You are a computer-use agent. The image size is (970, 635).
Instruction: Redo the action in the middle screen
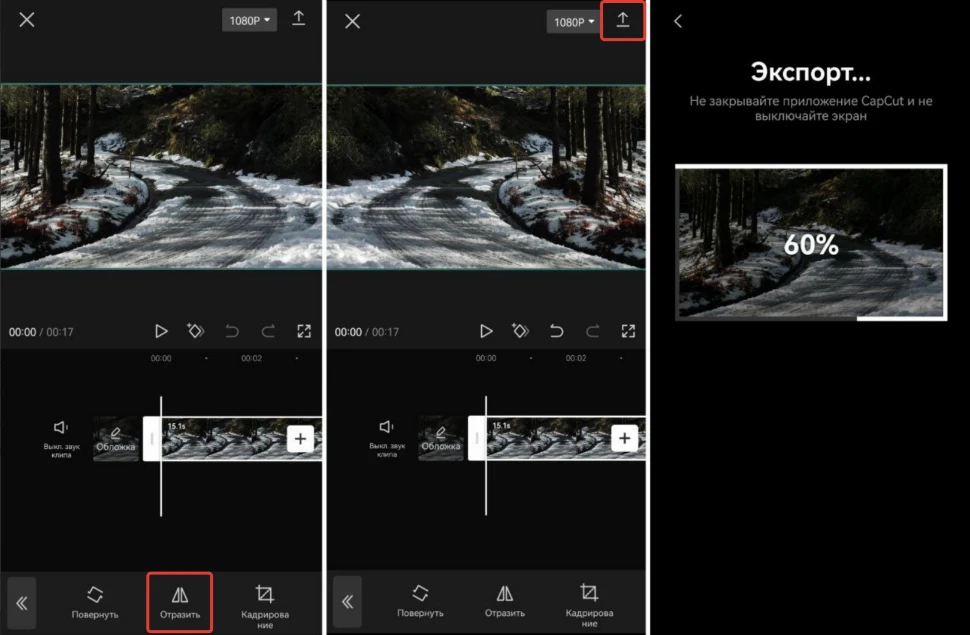click(593, 331)
